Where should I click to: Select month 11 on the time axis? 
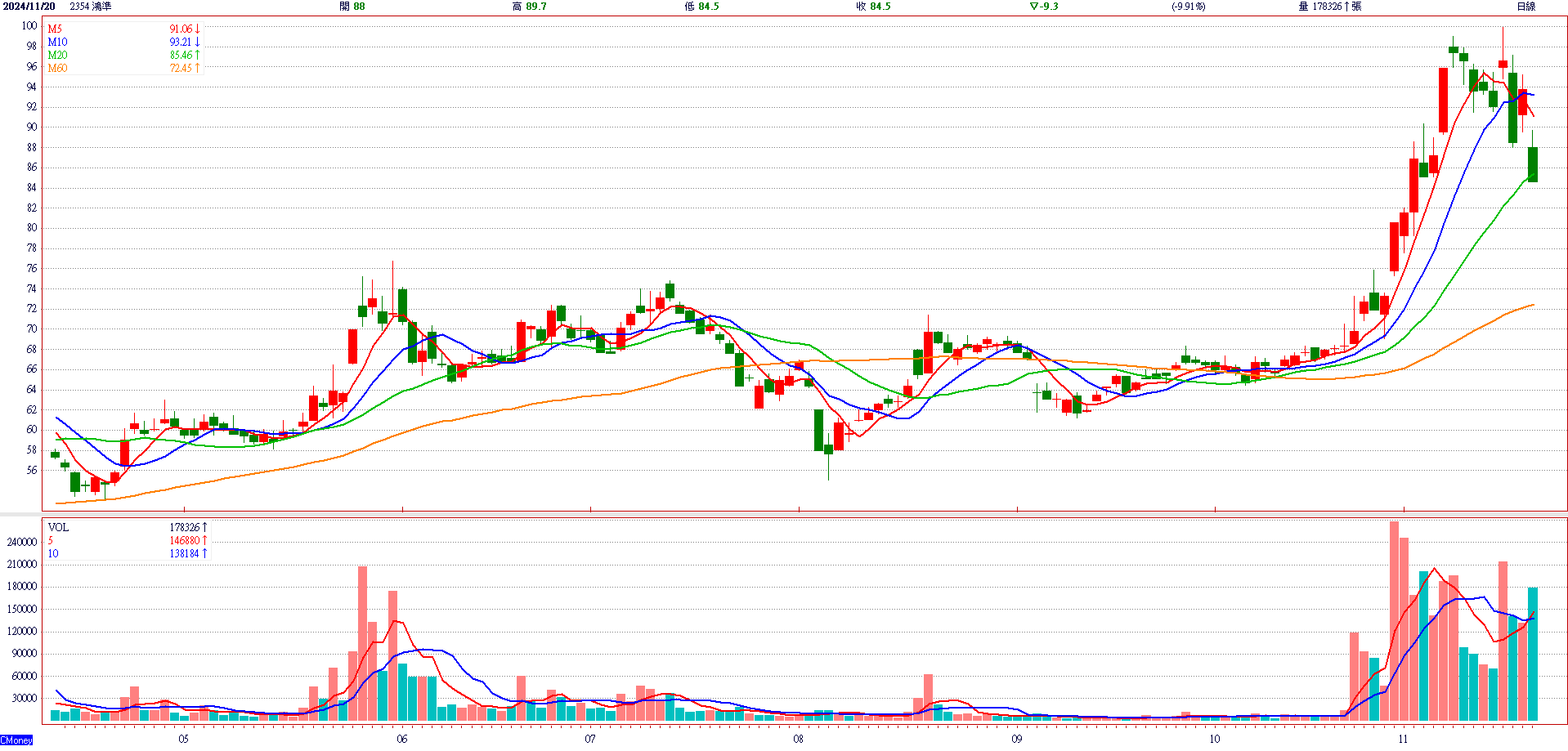[x=1403, y=739]
